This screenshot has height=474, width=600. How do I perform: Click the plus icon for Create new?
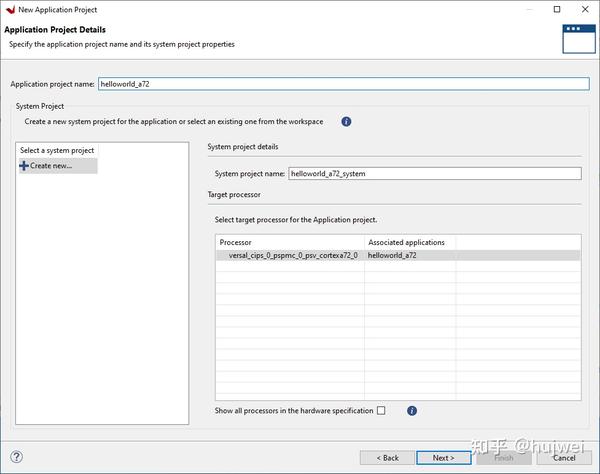(x=24, y=166)
